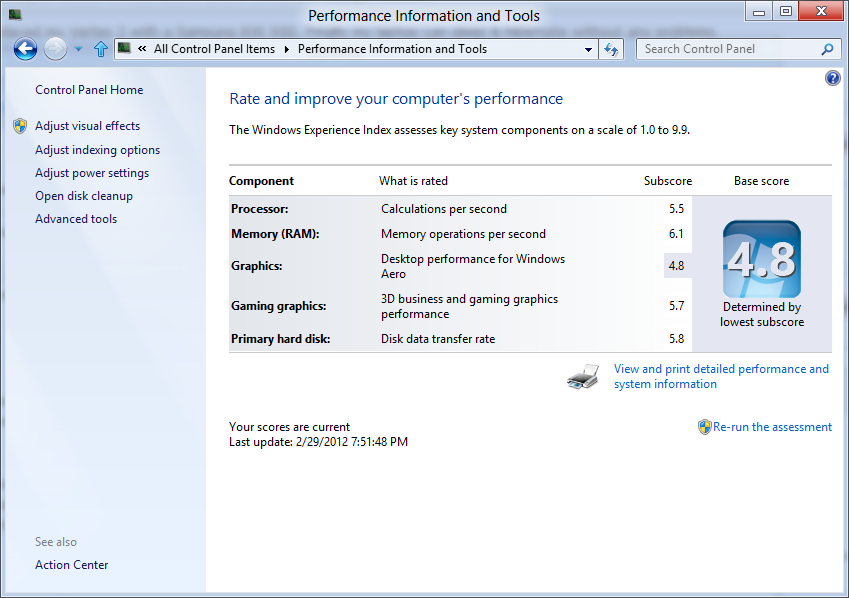Close the Performance Information and Tools window
The width and height of the screenshot is (849, 598).
[821, 11]
